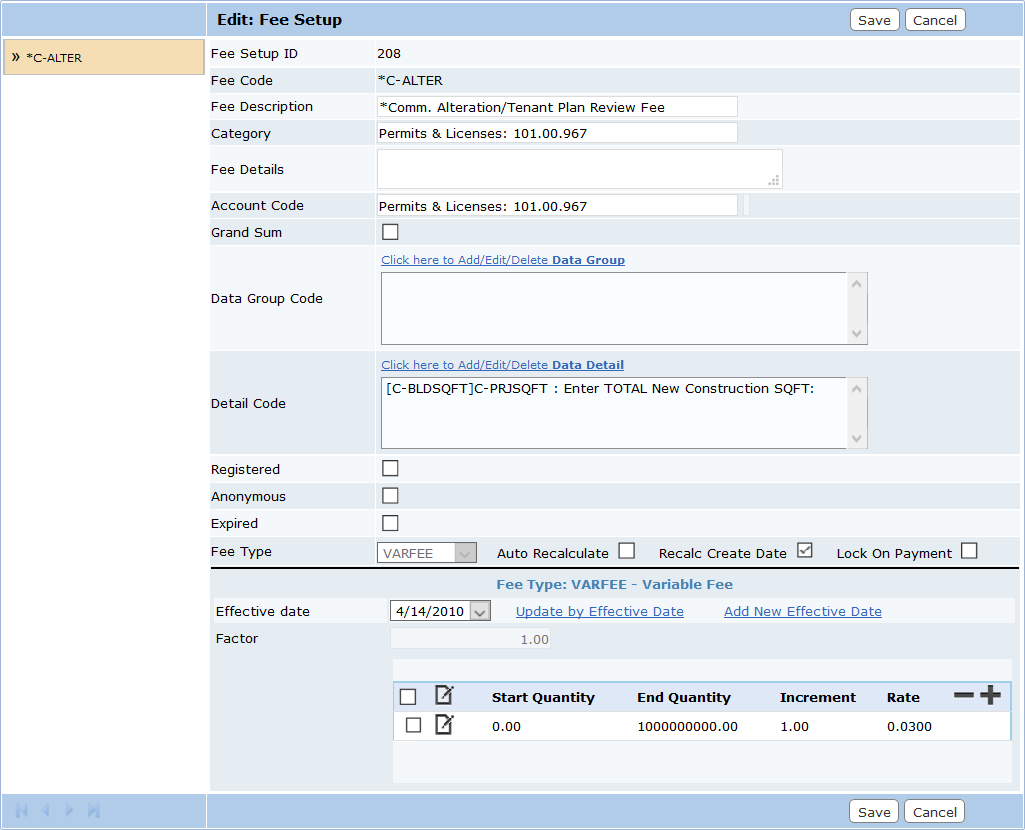Open Add/Edit/Delete Data Detail link
The width and height of the screenshot is (1025, 830).
click(502, 365)
